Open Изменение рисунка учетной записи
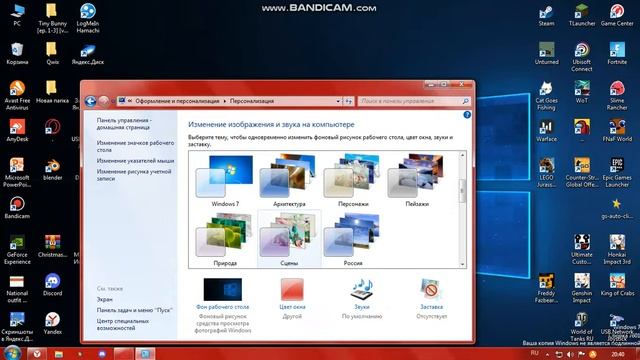 pyautogui.click(x=134, y=175)
